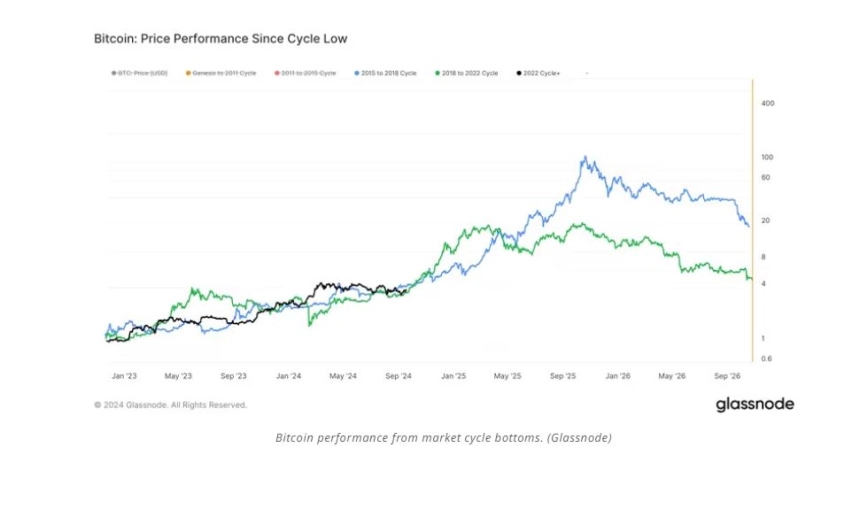Click the Glassnode copyright notice
This screenshot has height=509, width=860.
[x=170, y=405]
